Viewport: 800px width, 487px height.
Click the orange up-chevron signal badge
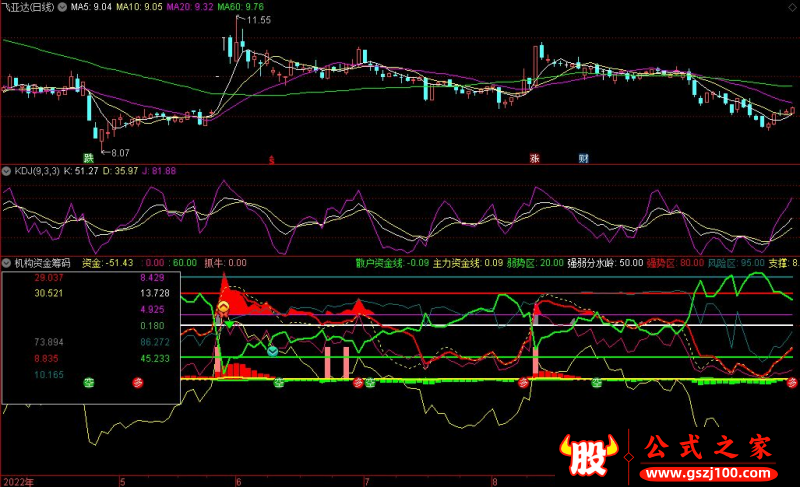tap(223, 308)
